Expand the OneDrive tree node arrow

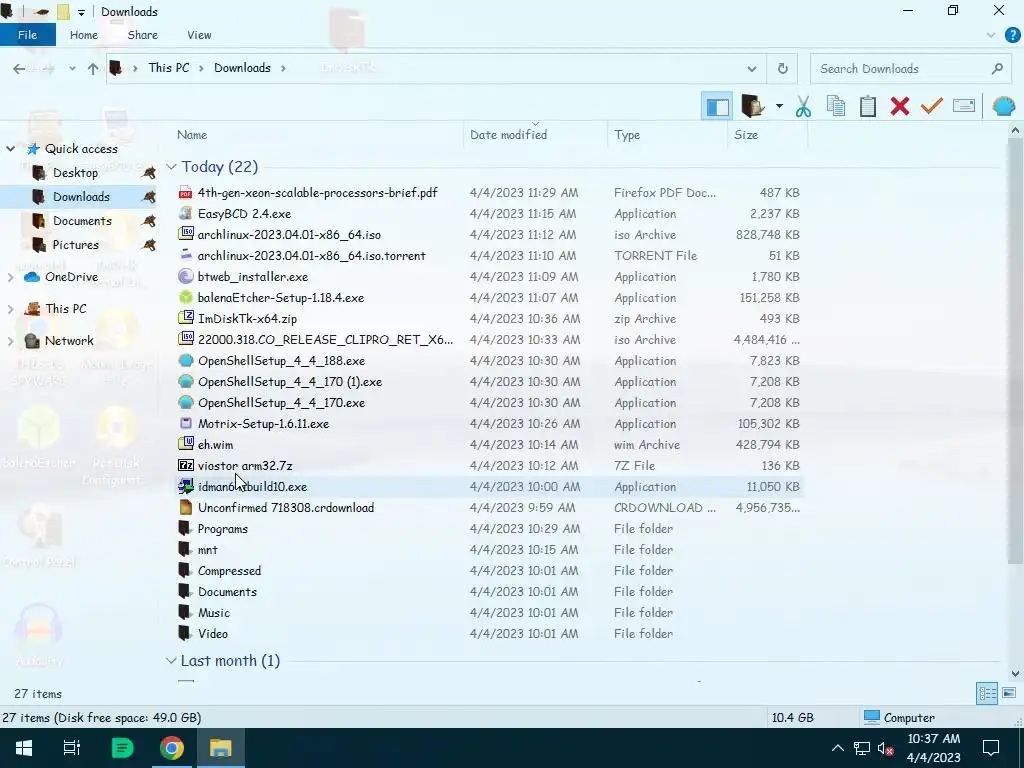pos(10,277)
